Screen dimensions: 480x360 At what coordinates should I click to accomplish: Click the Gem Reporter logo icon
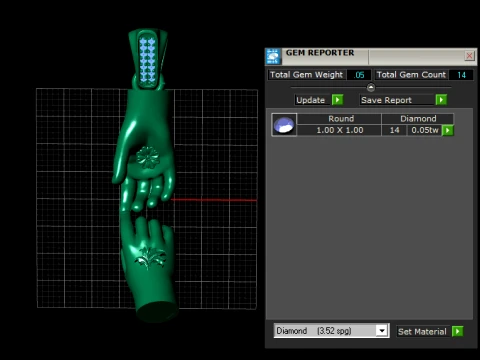[x=273, y=56]
